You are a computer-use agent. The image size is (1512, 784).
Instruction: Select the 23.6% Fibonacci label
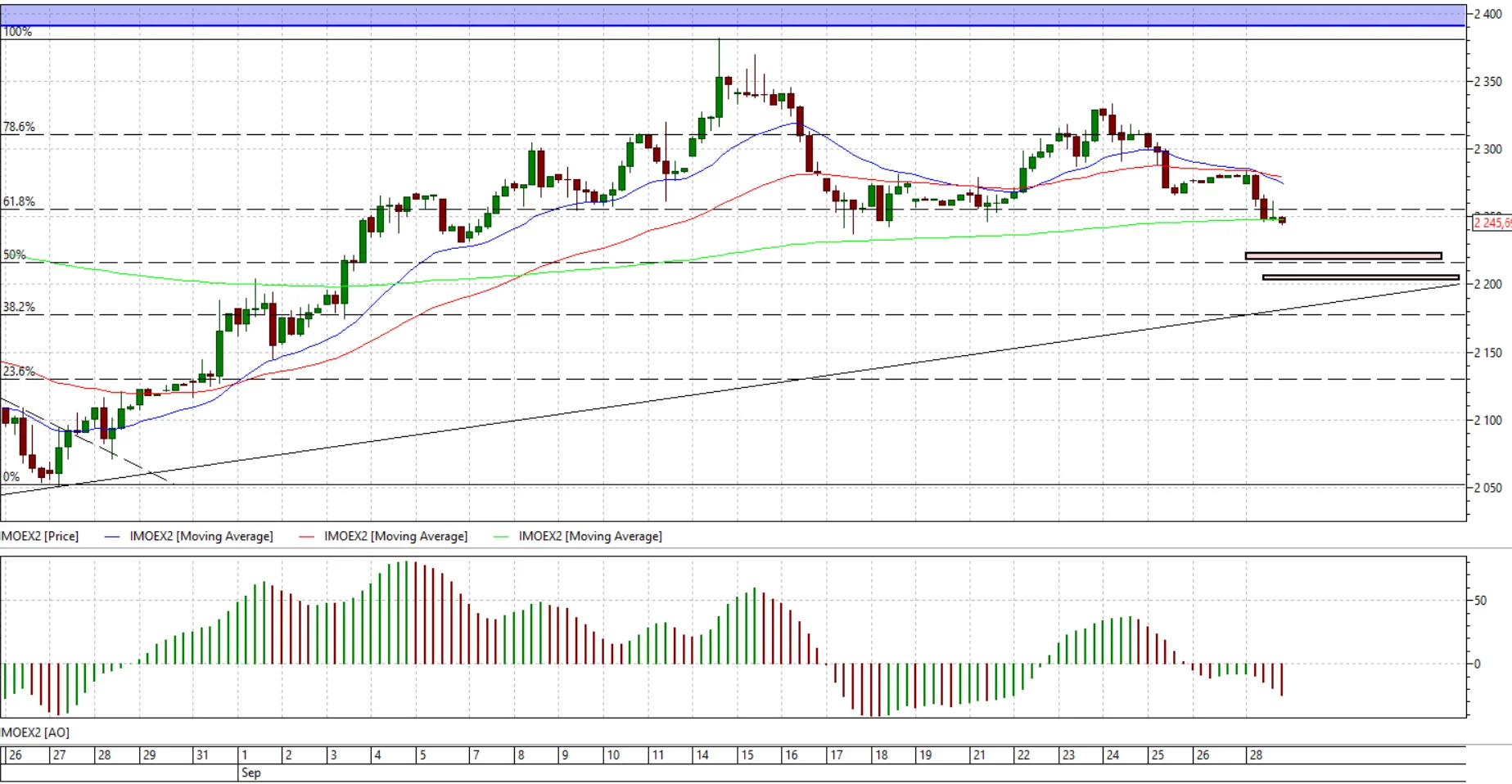[x=19, y=372]
